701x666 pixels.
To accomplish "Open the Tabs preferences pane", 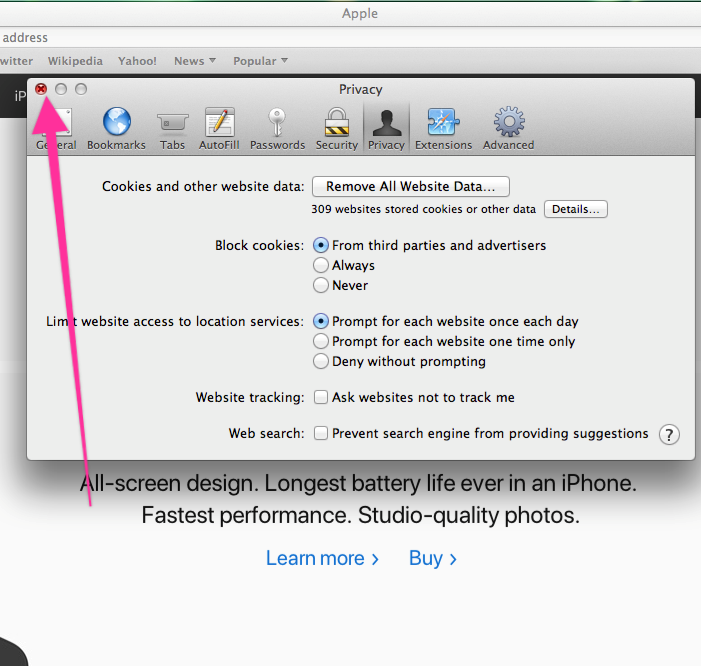I will click(173, 129).
